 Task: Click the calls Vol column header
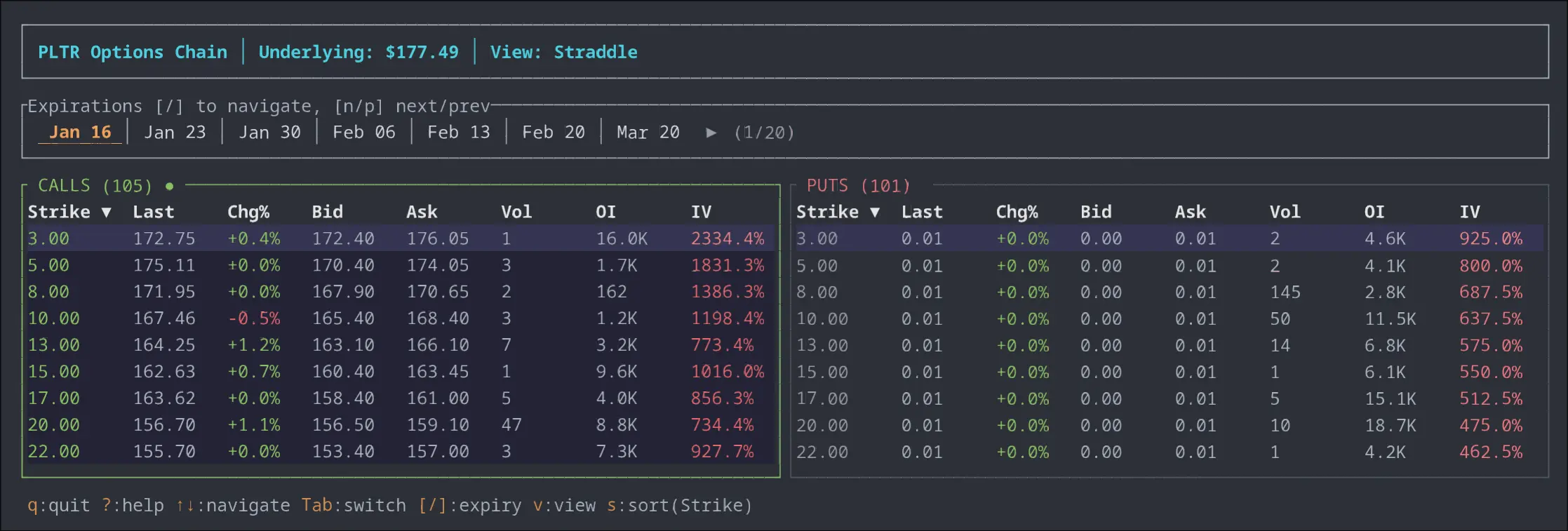pyautogui.click(x=516, y=212)
